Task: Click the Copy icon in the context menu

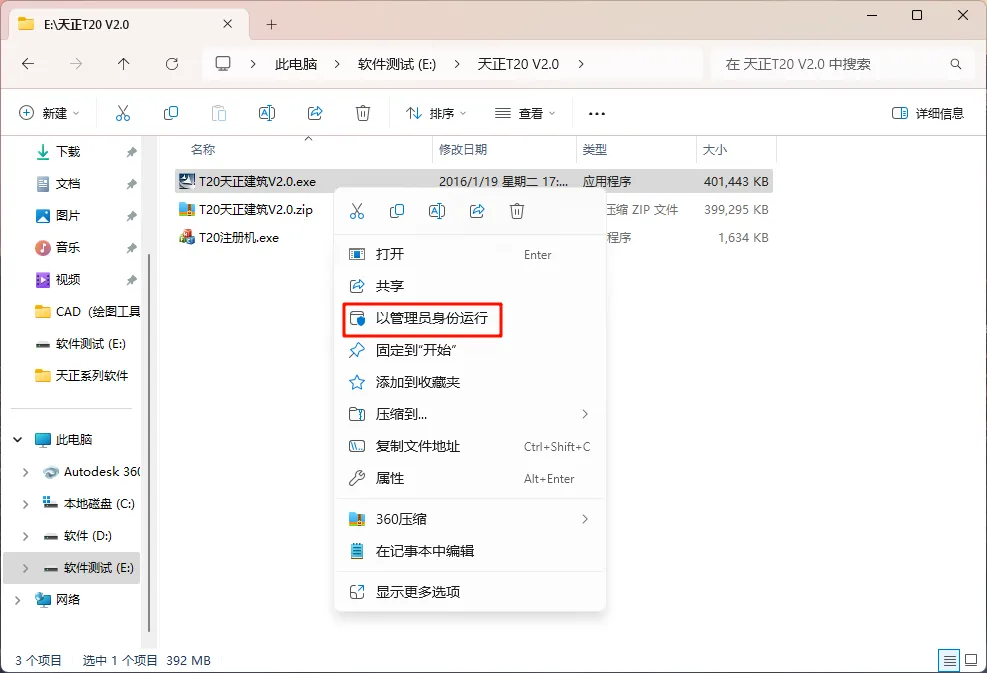Action: click(x=397, y=211)
